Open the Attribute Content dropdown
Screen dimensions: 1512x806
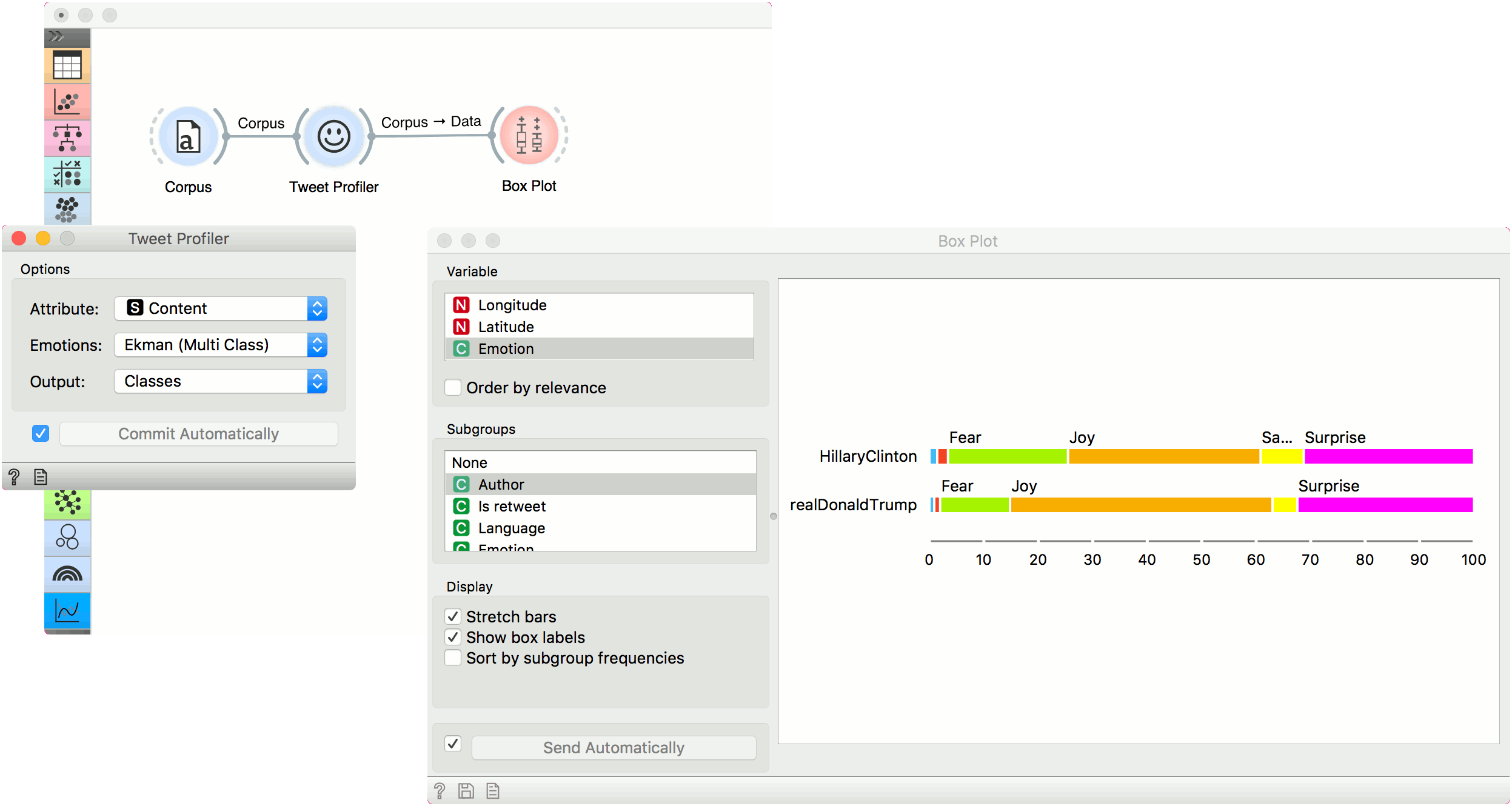(221, 308)
